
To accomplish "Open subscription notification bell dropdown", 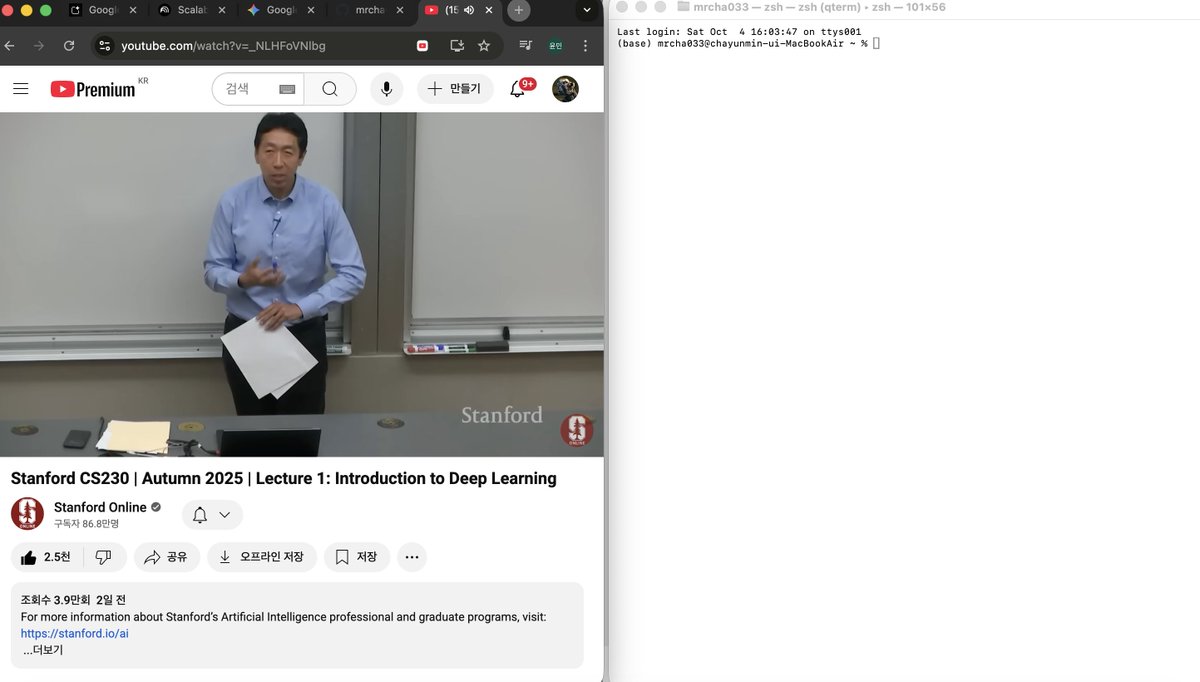I will (212, 515).
